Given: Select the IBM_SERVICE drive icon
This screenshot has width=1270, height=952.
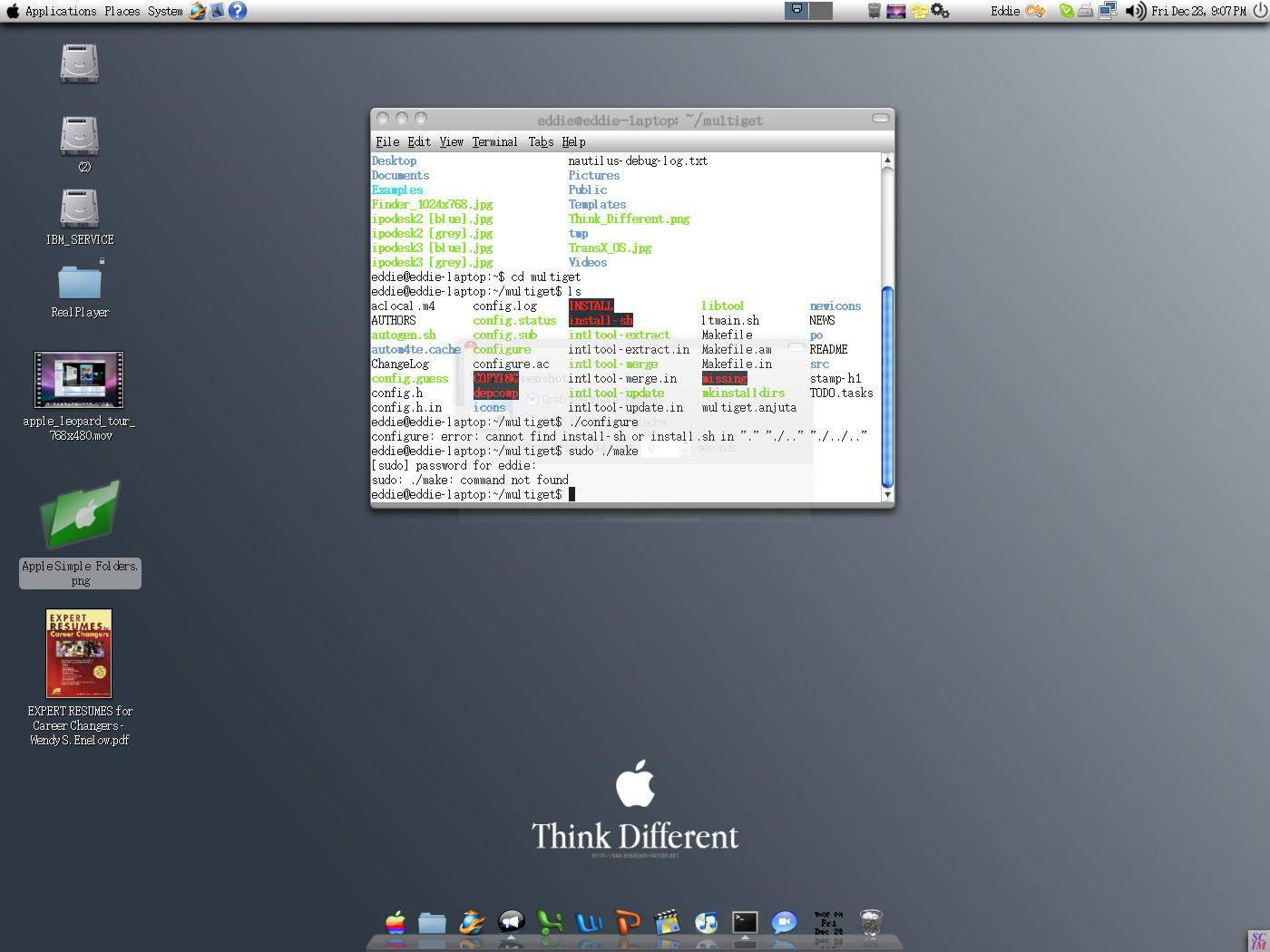Looking at the screenshot, I should [80, 209].
